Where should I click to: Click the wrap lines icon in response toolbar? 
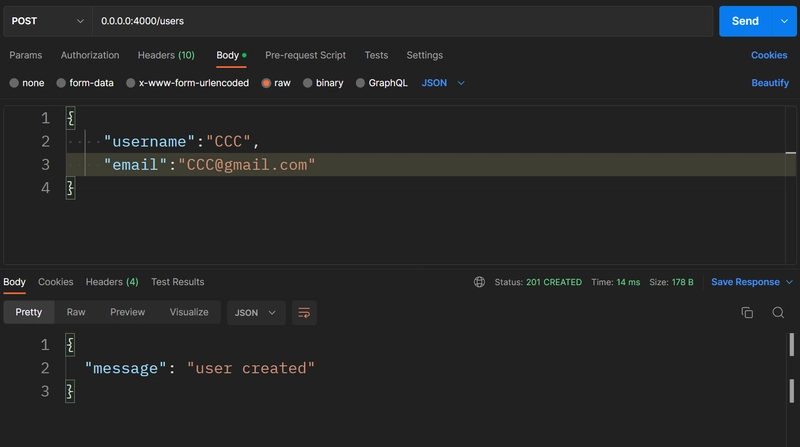click(x=304, y=312)
